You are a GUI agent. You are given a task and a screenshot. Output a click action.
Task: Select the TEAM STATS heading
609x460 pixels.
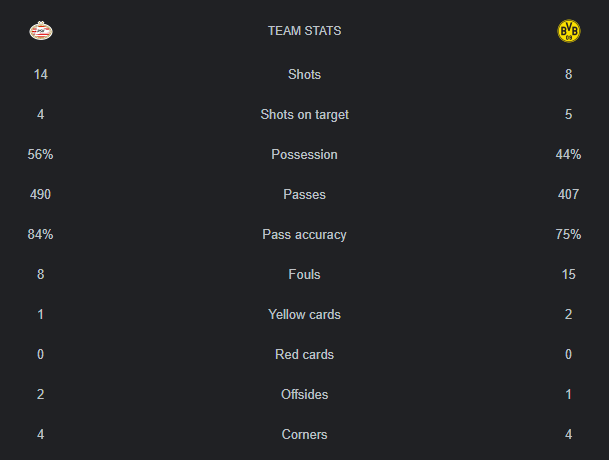pyautogui.click(x=304, y=31)
